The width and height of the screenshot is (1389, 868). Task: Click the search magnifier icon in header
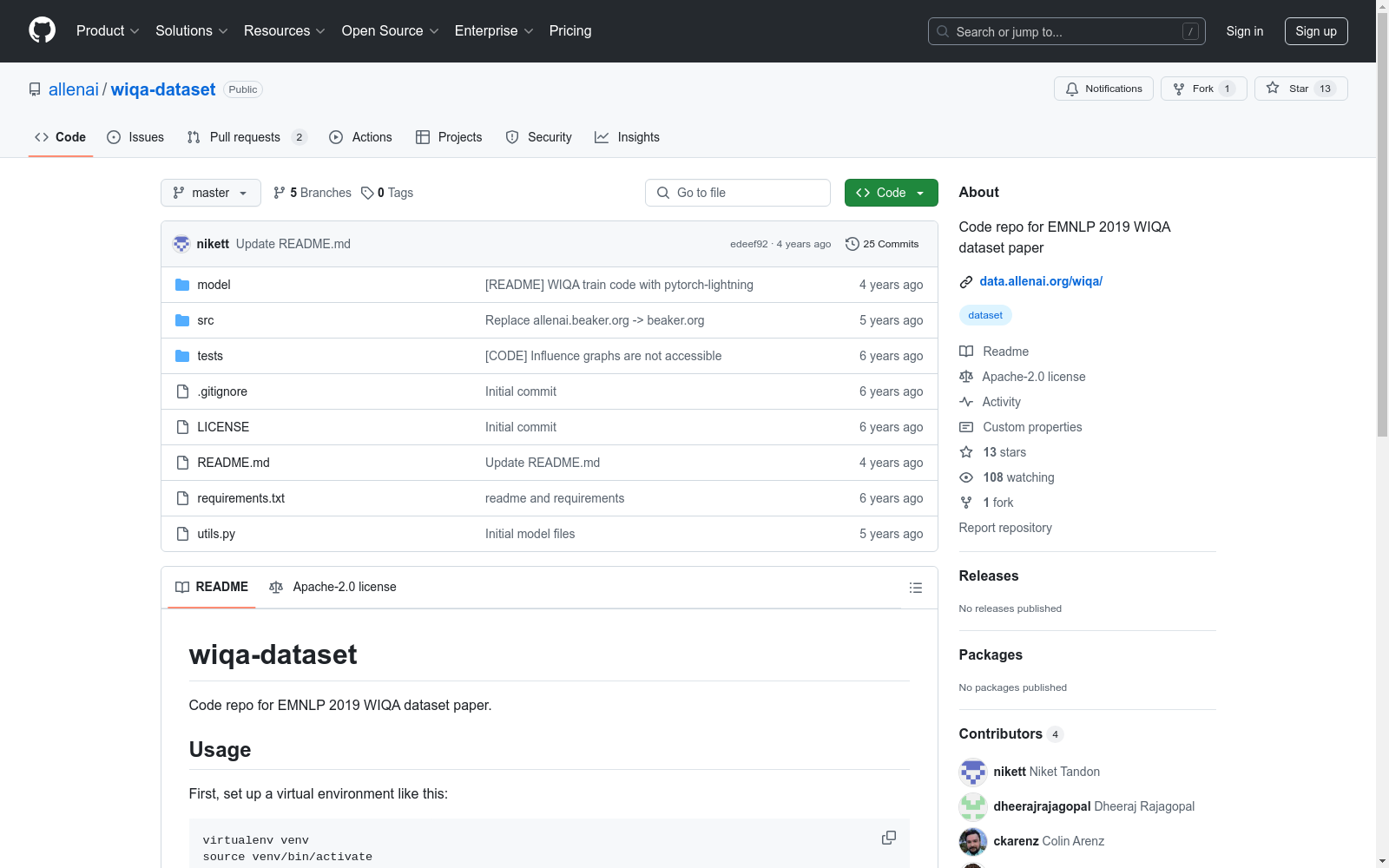coord(943,31)
